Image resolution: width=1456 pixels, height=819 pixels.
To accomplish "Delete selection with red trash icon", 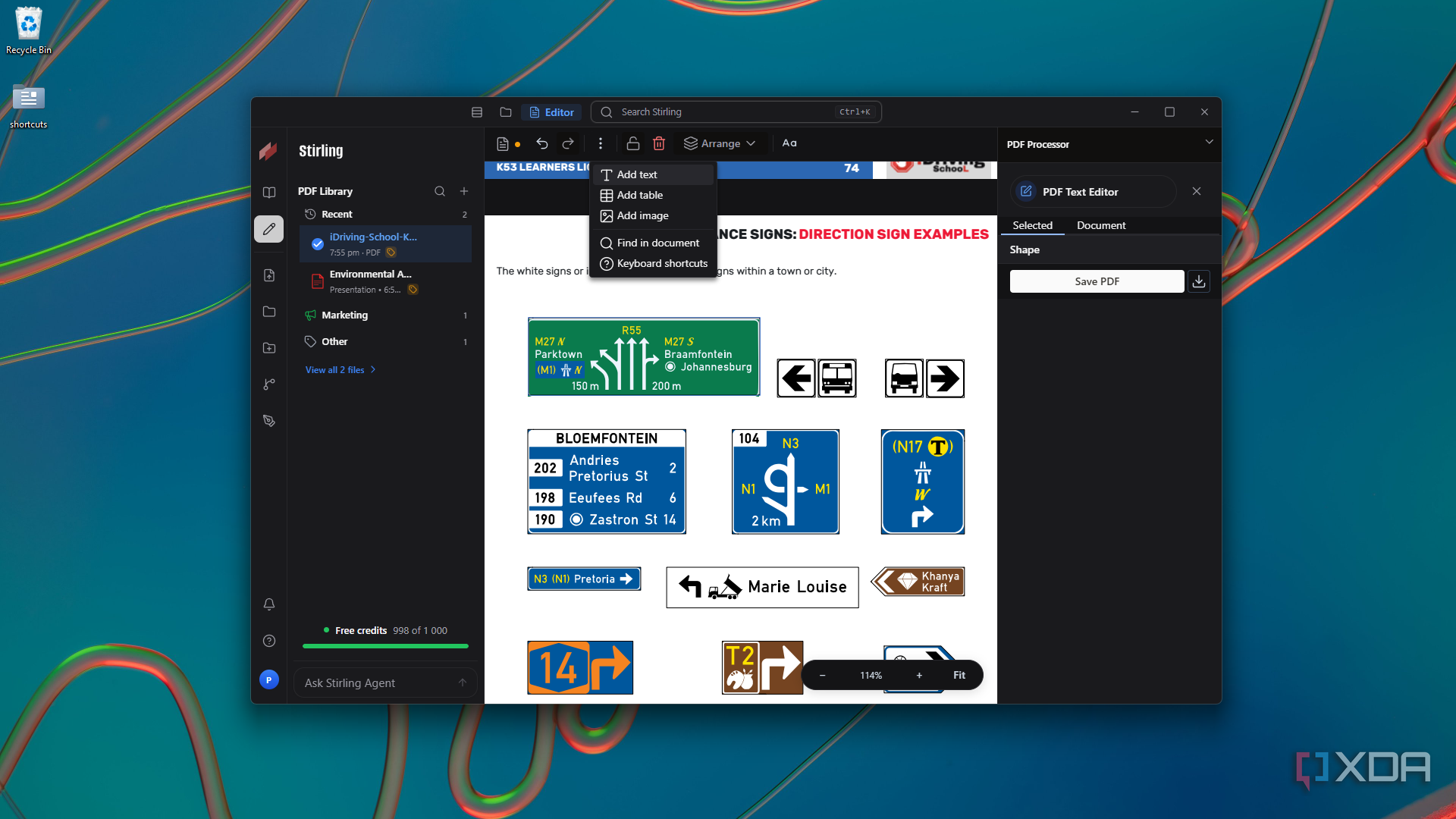I will 659,143.
